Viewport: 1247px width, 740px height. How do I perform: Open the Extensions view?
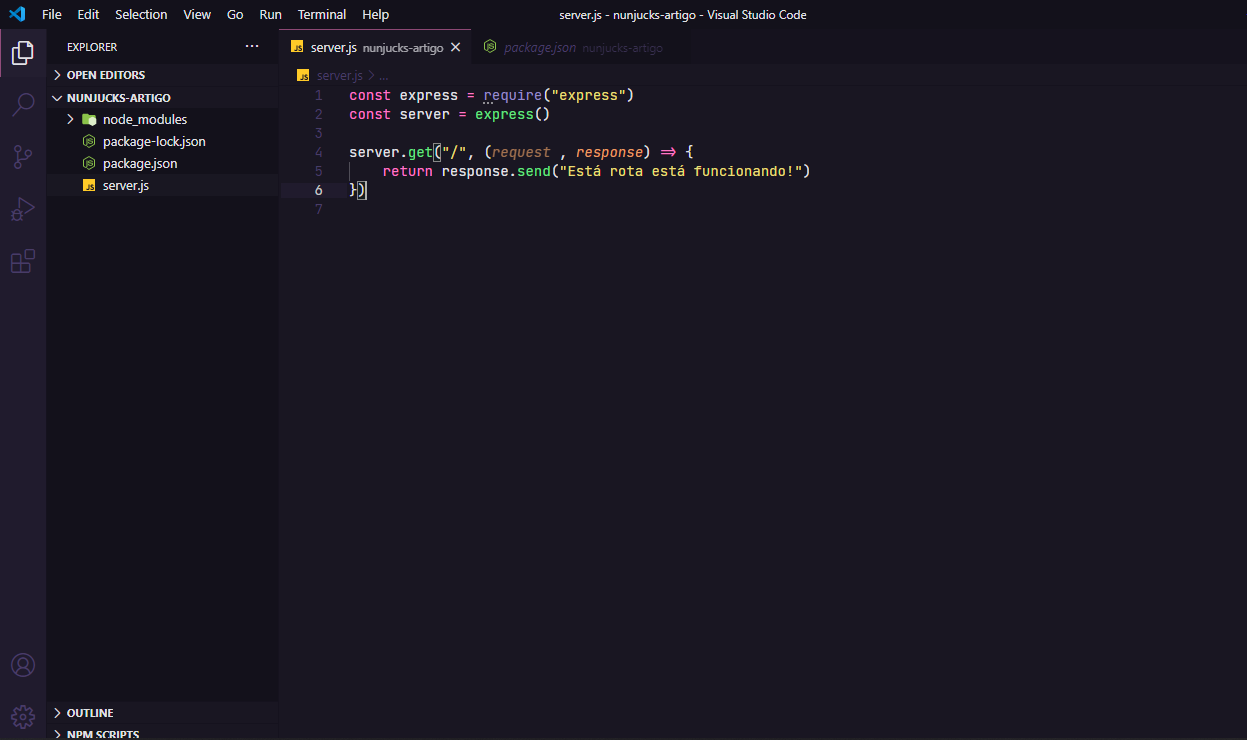coord(23,261)
